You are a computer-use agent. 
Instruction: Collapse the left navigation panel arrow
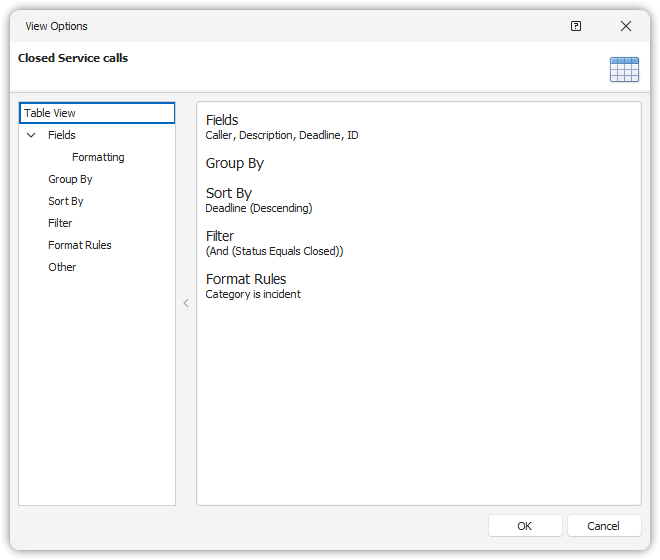point(186,303)
